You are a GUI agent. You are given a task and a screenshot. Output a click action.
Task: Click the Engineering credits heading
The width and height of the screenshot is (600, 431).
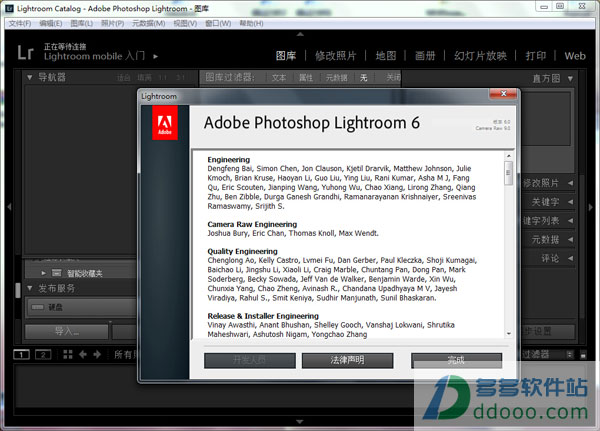point(228,160)
